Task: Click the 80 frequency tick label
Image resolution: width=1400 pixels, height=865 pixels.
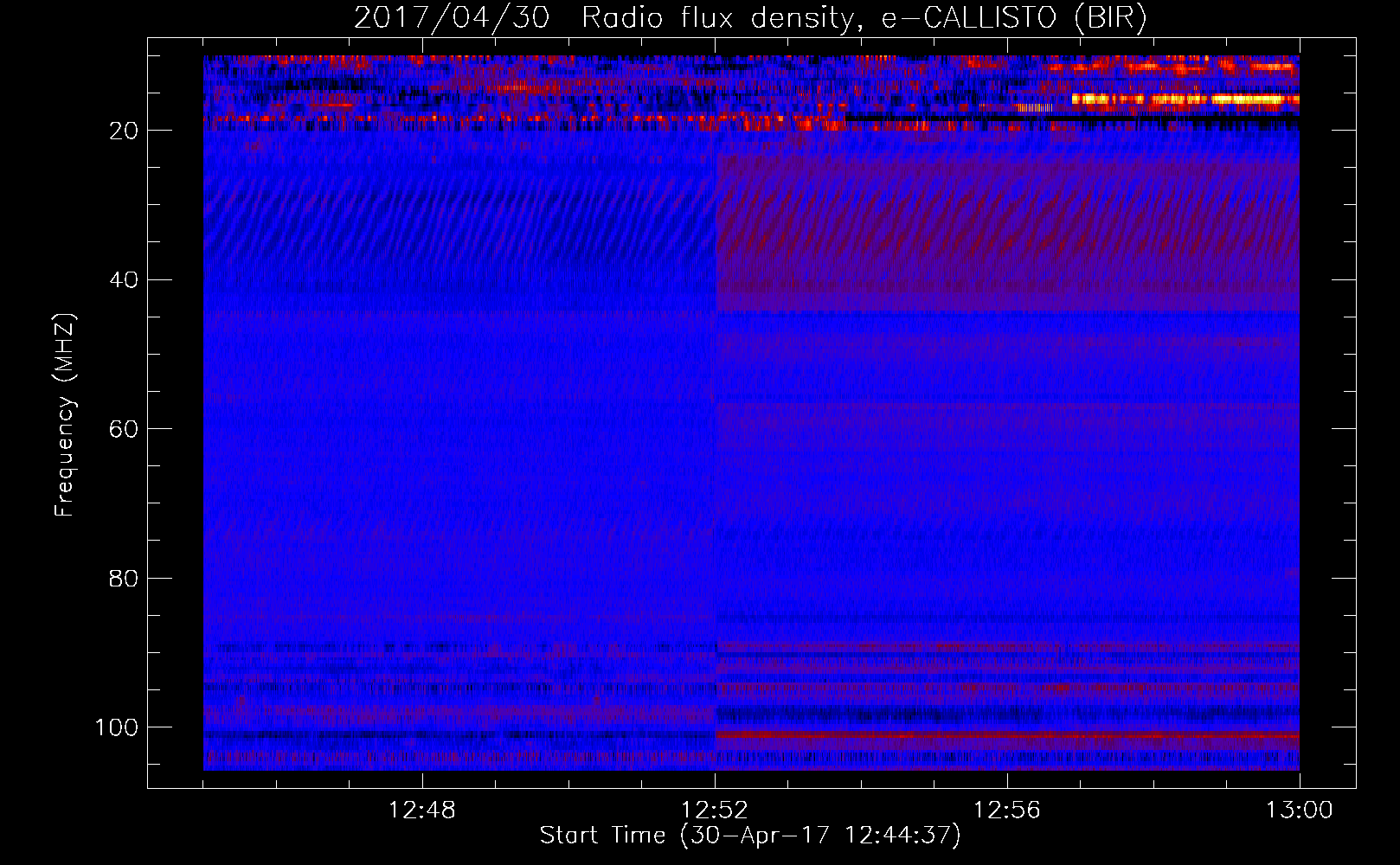Action: click(124, 579)
